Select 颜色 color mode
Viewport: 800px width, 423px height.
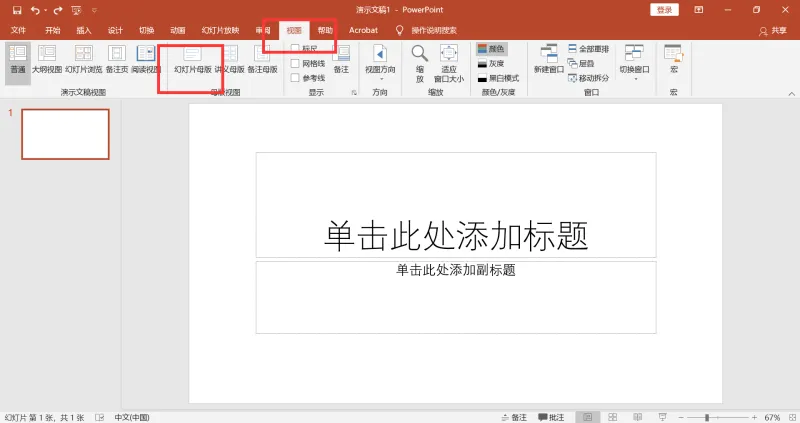(x=492, y=48)
